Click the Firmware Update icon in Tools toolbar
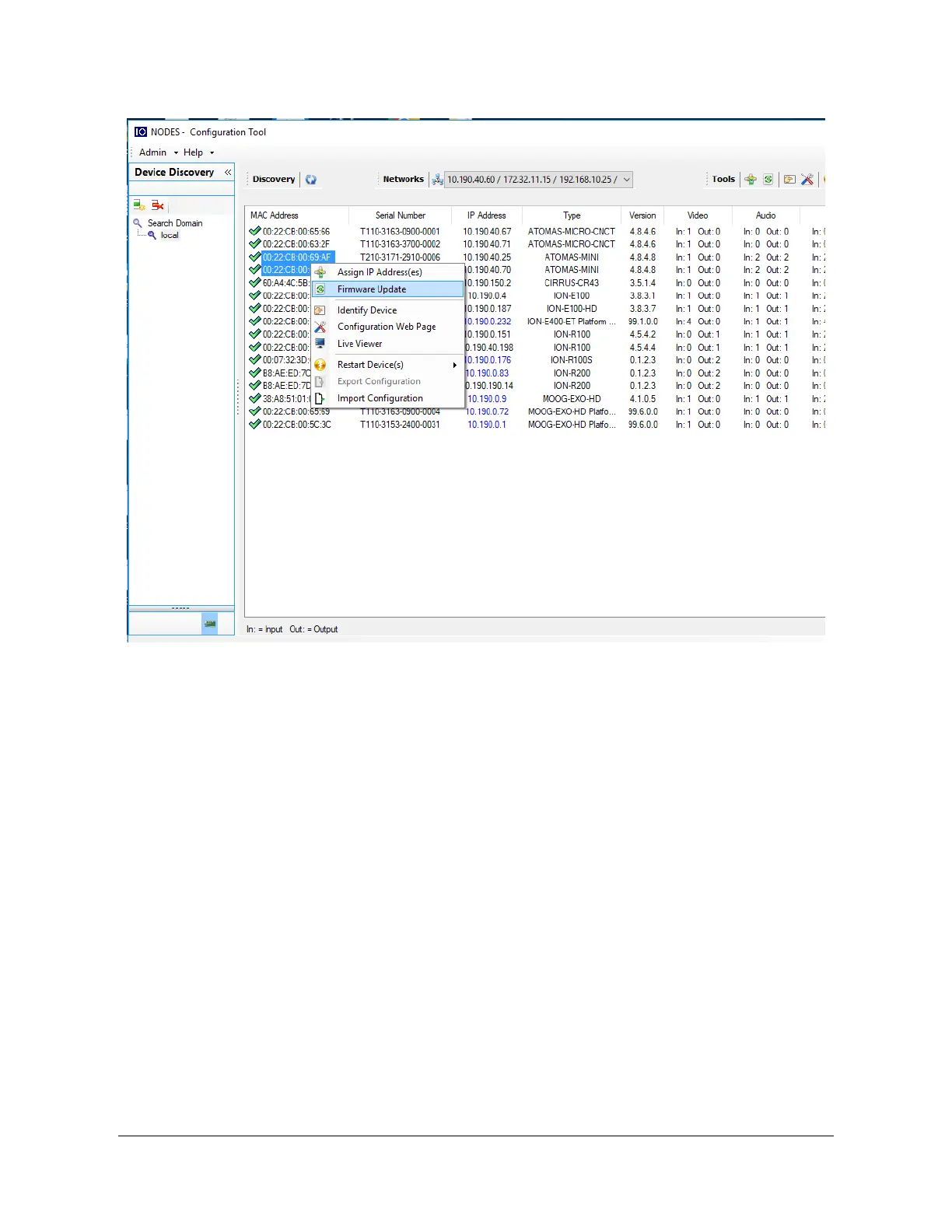952x1232 pixels. 768,180
